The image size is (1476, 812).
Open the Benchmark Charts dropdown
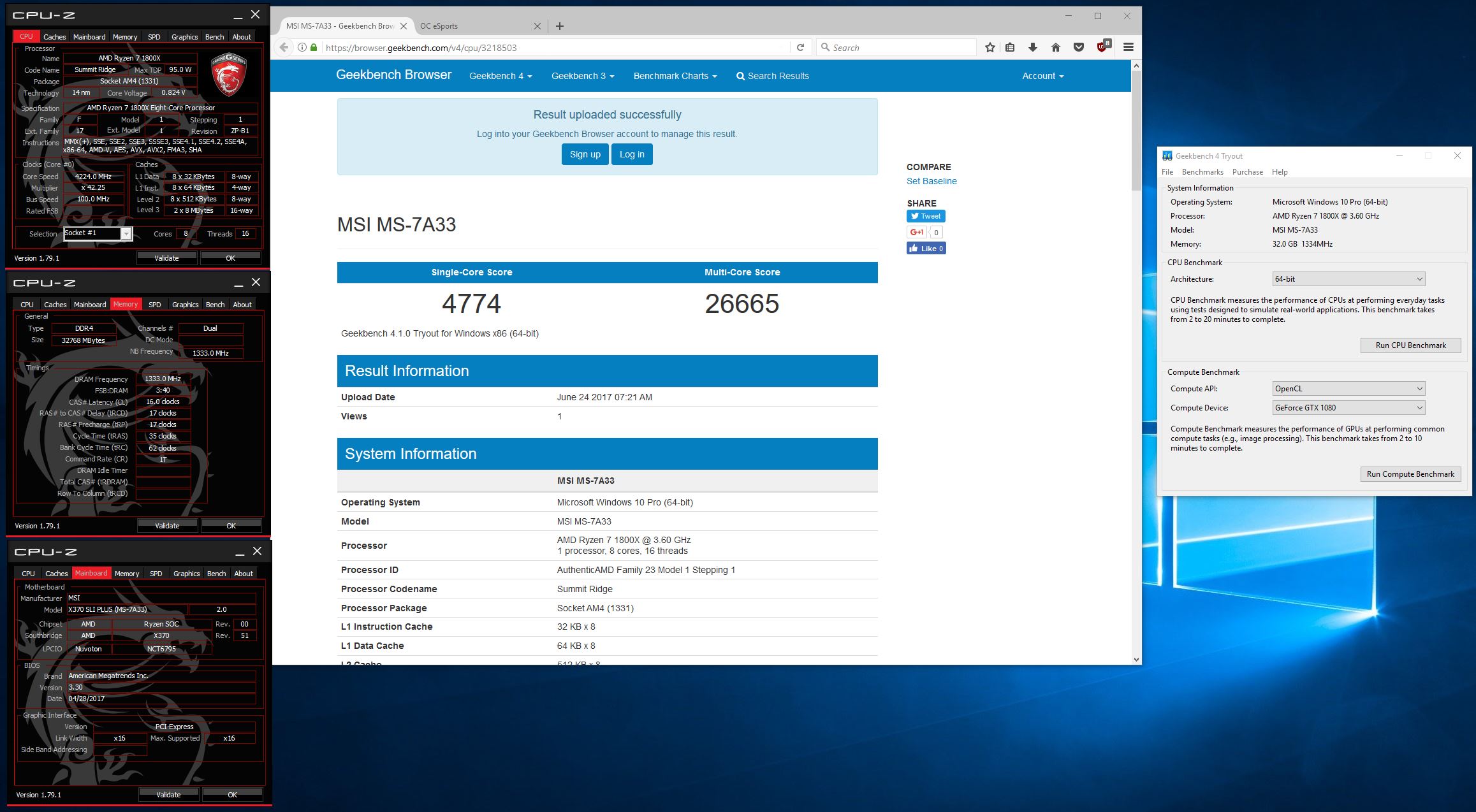[675, 76]
